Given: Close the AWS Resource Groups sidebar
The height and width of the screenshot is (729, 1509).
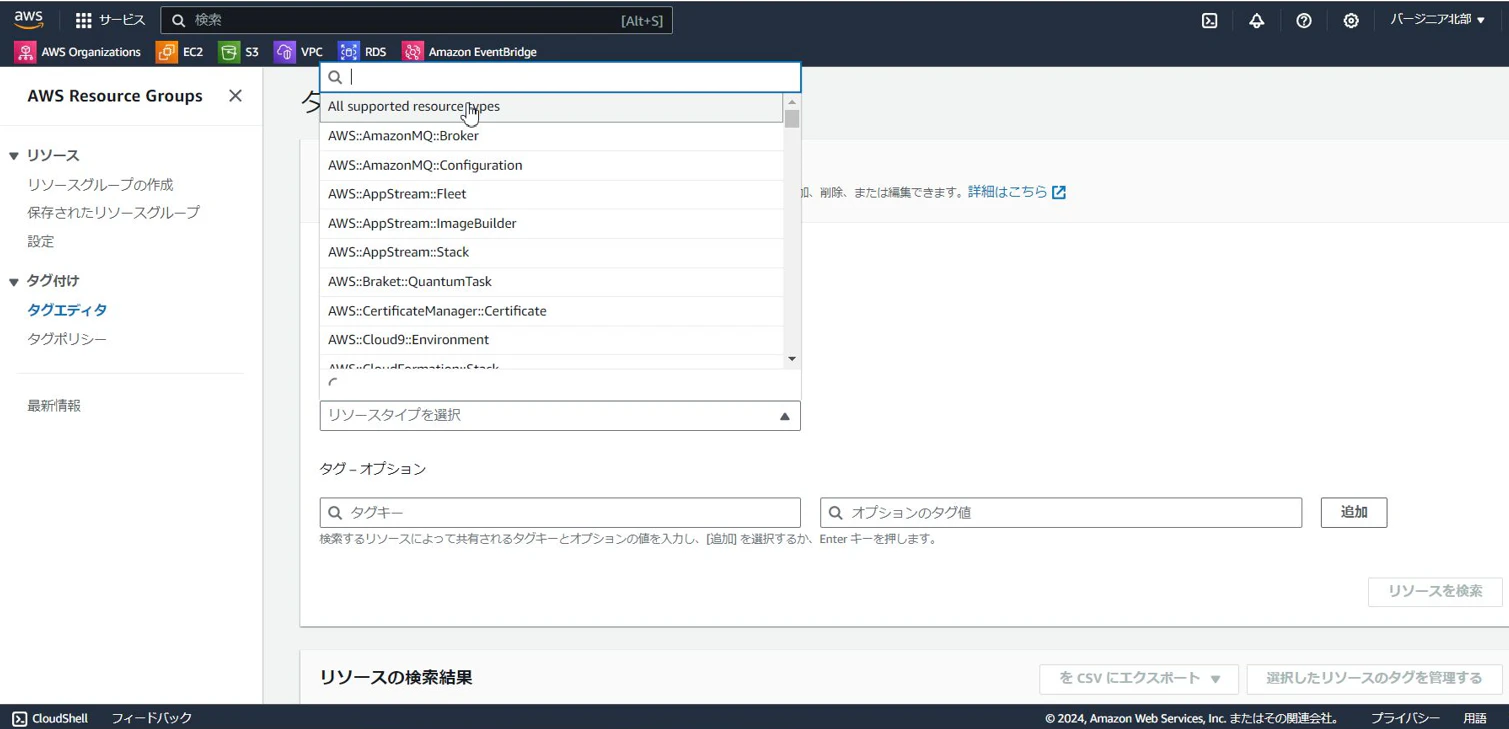Looking at the screenshot, I should point(235,96).
